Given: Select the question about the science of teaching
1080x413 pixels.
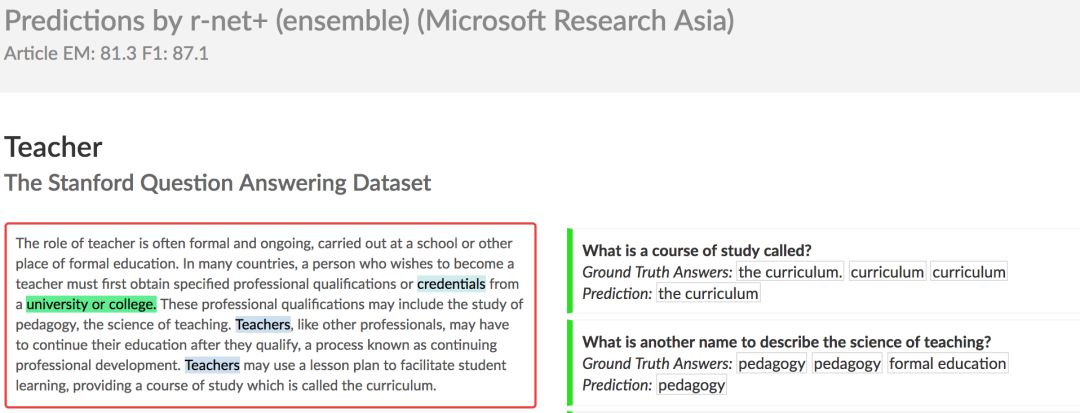Looking at the screenshot, I should tap(786, 342).
